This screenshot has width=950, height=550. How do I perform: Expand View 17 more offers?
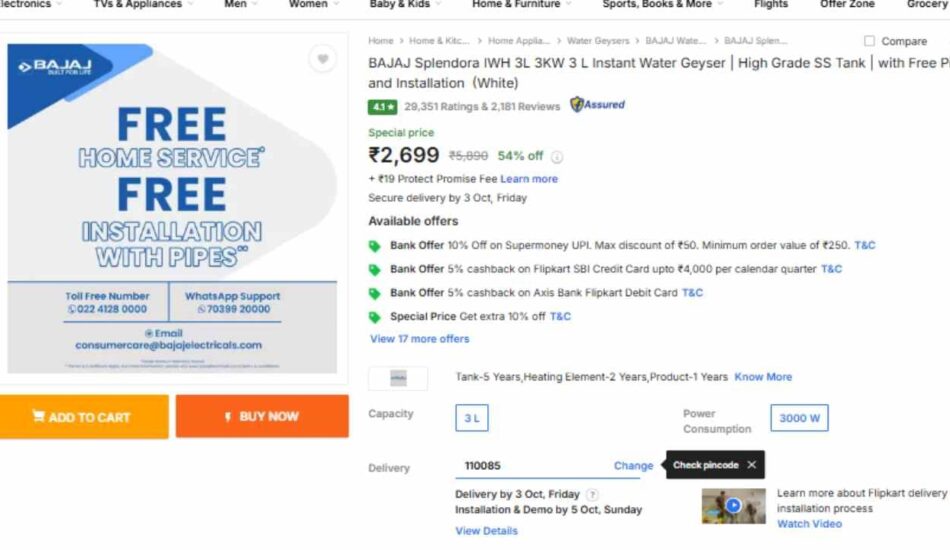pos(419,339)
